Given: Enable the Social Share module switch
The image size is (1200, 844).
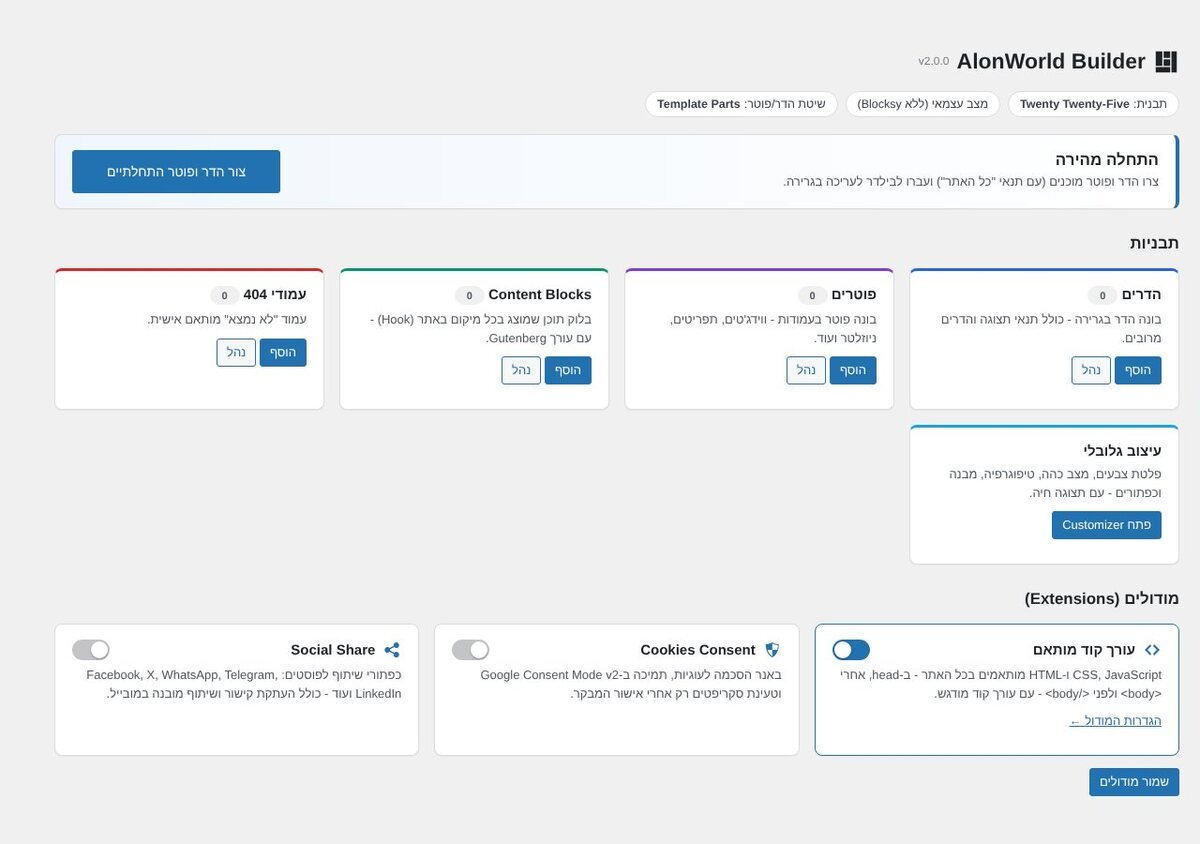Looking at the screenshot, I should pyautogui.click(x=91, y=650).
